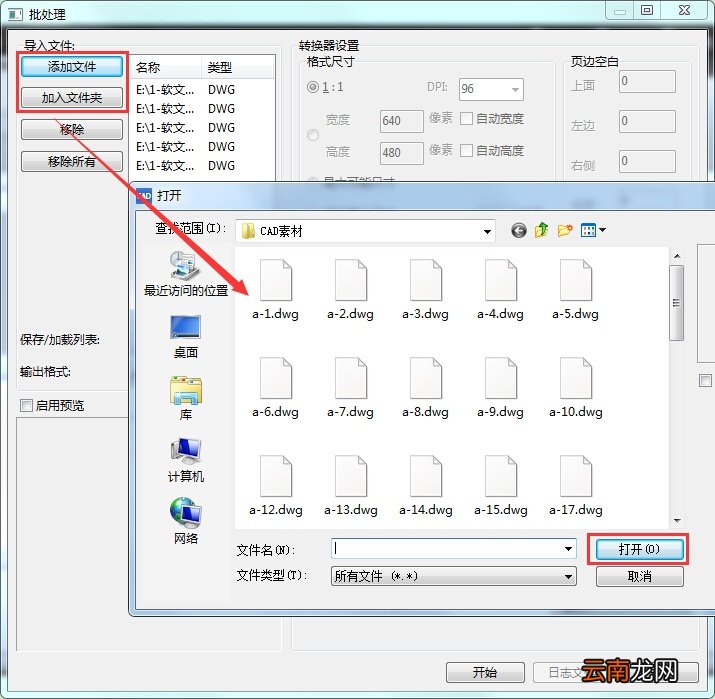Click the 打开(O) button
This screenshot has width=715, height=699.
pos(639,549)
